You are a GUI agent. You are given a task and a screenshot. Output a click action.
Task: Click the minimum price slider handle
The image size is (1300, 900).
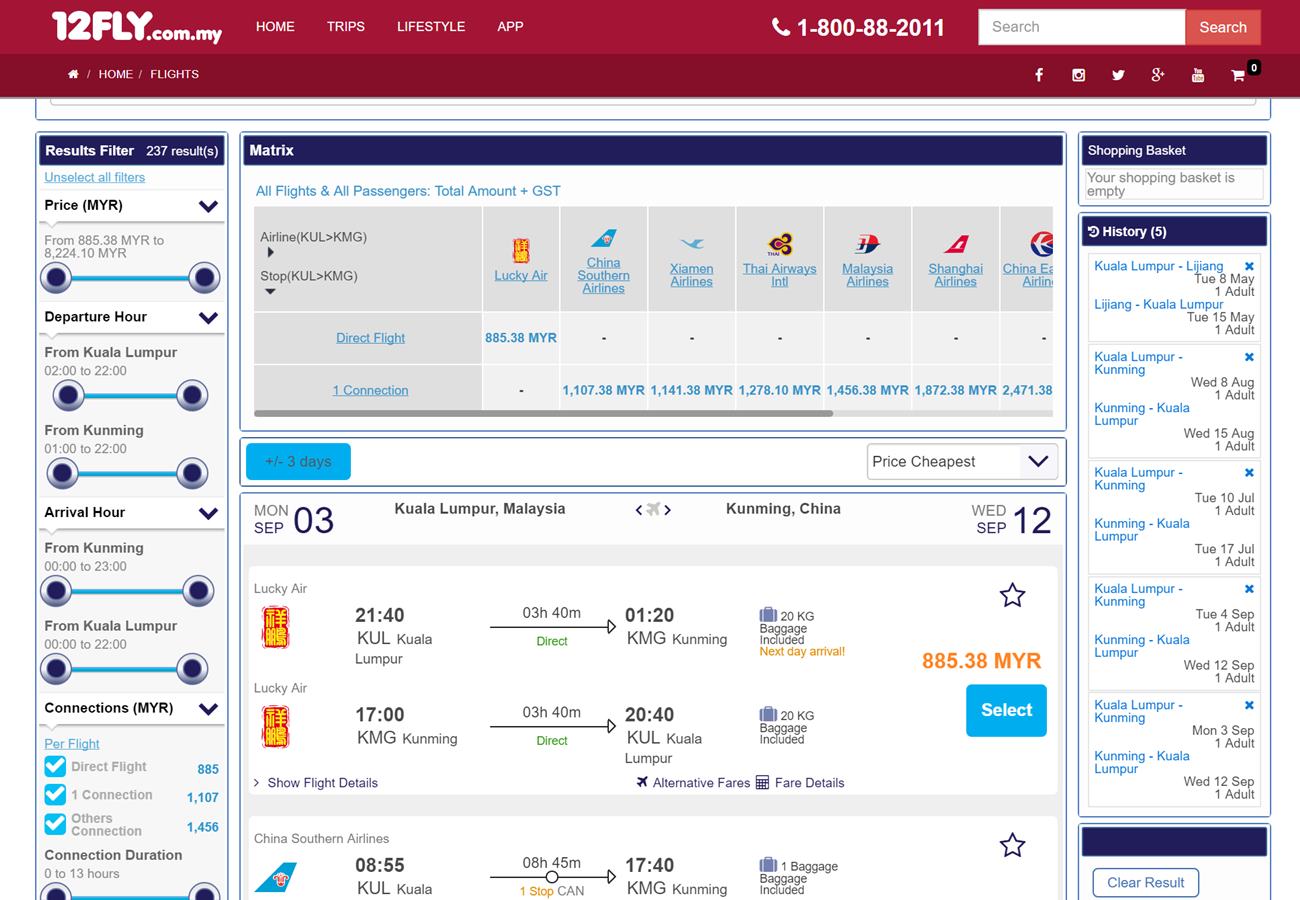pos(56,278)
